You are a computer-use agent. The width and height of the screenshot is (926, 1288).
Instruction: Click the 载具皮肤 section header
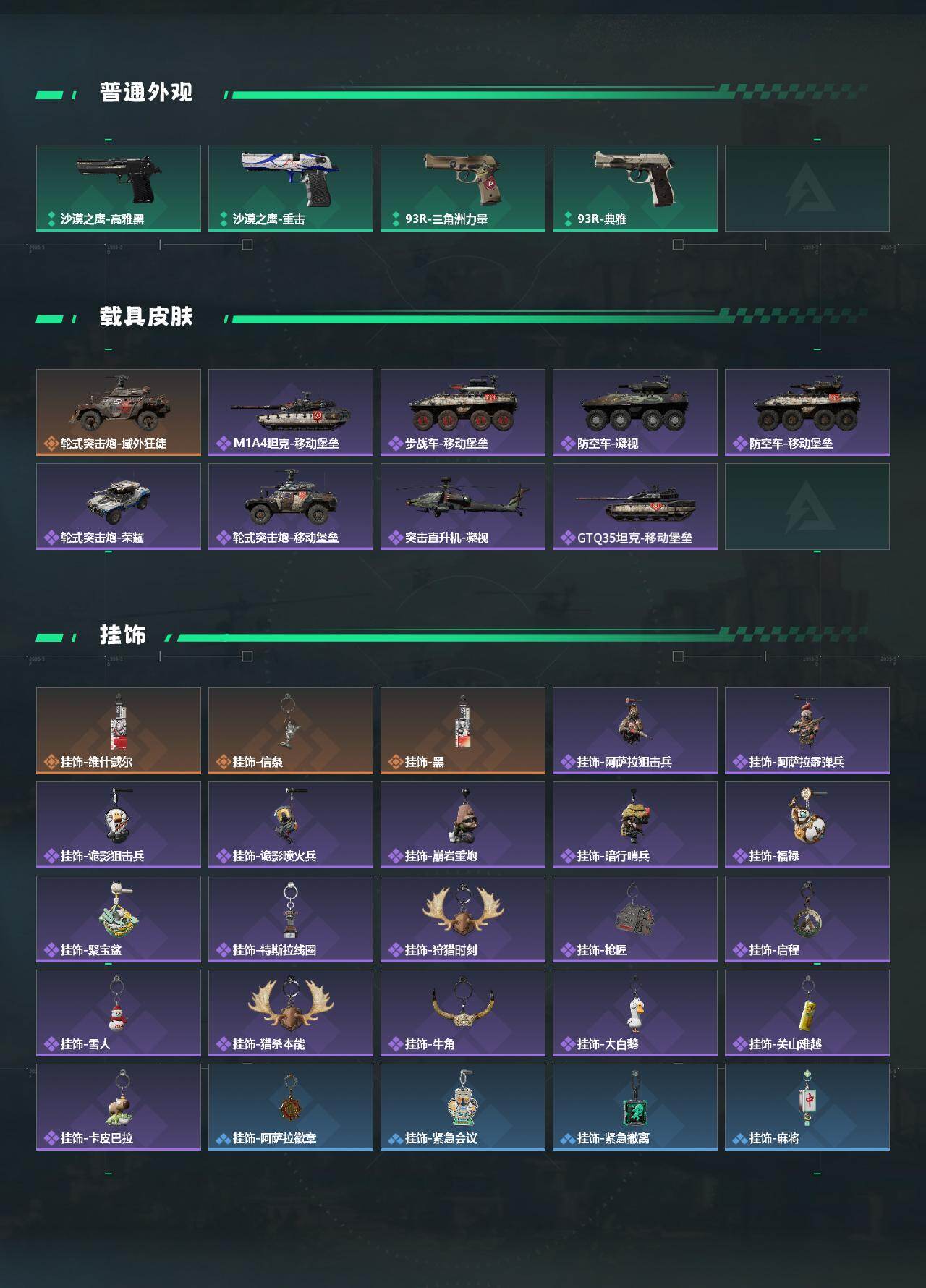[x=146, y=317]
